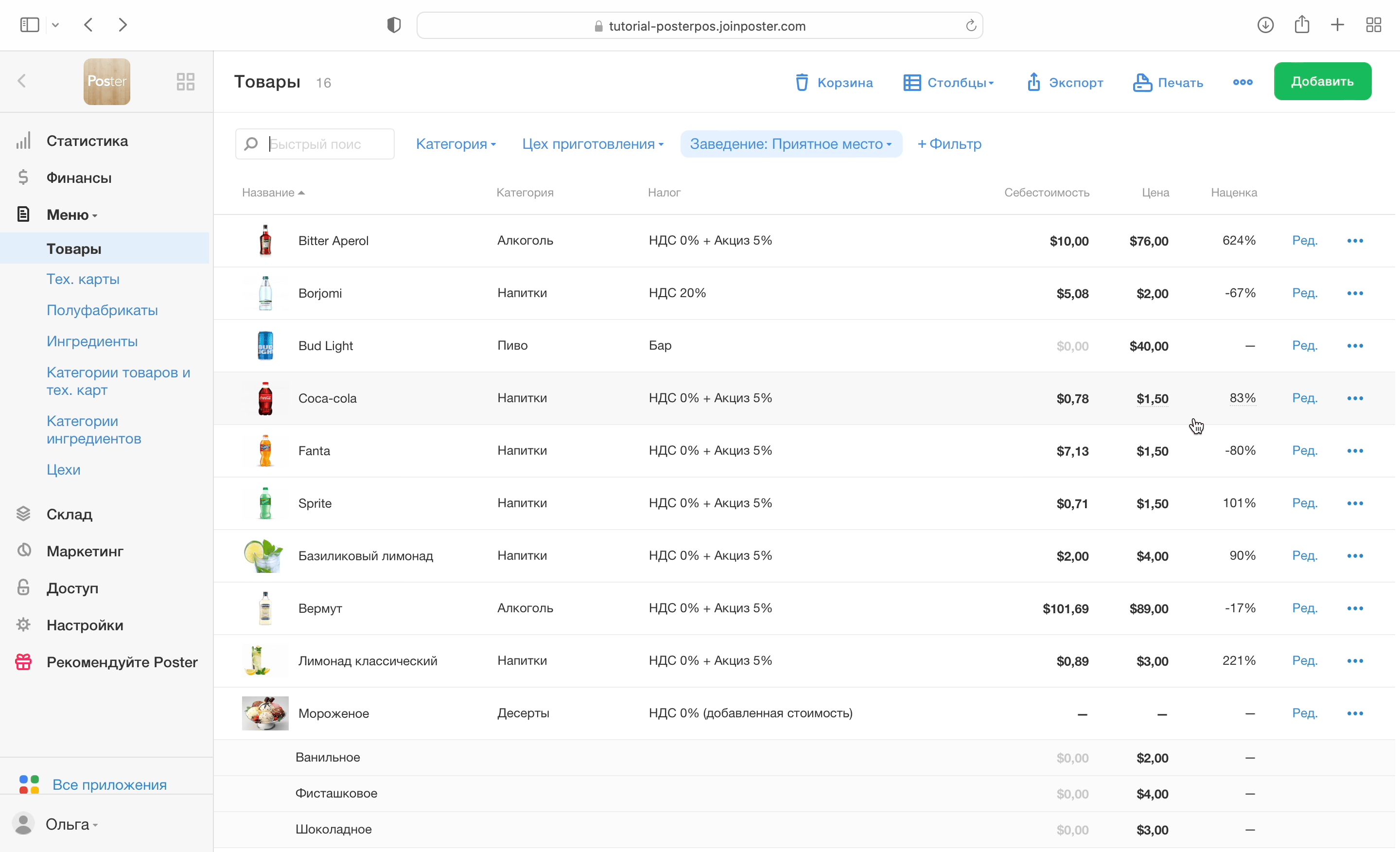Open Рекомендуйте Poster gift item
The height and width of the screenshot is (852, 1400).
click(x=122, y=662)
